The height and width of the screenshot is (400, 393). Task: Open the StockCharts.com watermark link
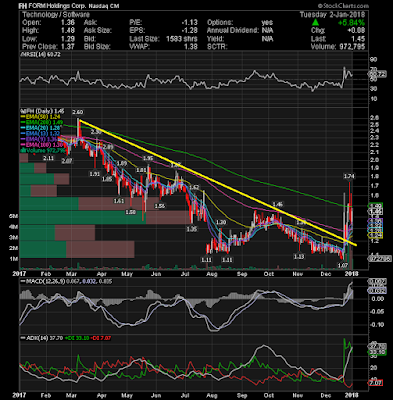click(x=343, y=6)
